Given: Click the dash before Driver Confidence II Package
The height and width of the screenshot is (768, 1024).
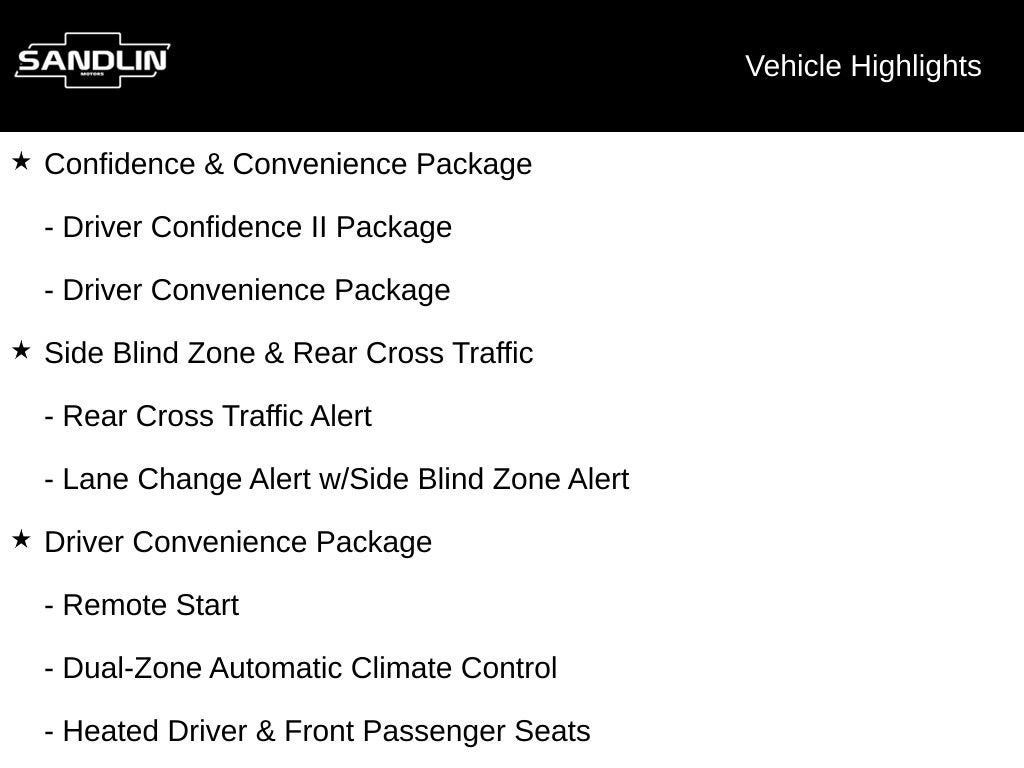Looking at the screenshot, I should coord(49,228).
